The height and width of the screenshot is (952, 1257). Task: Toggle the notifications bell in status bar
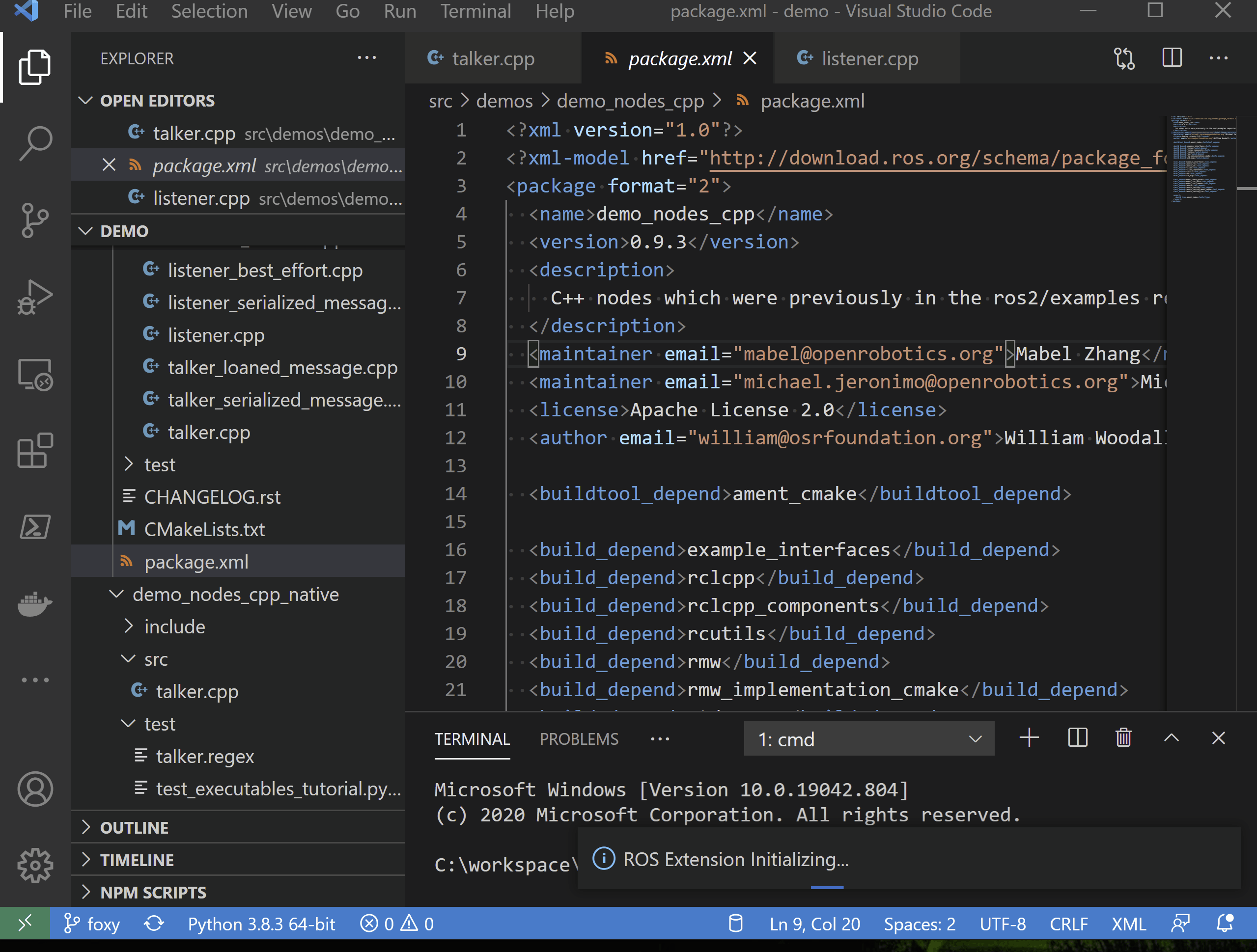coord(1225,924)
